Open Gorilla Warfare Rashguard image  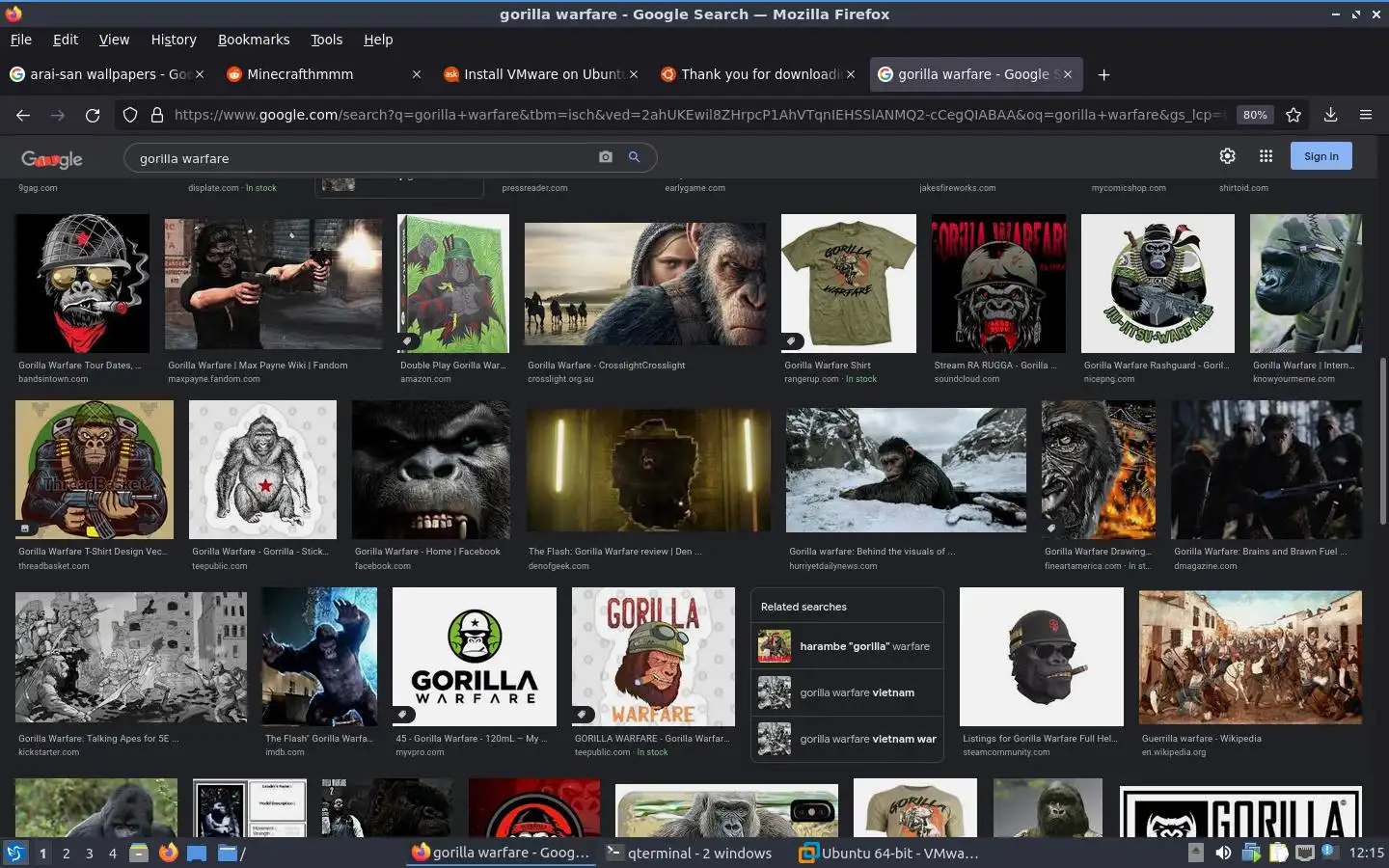coord(1157,284)
